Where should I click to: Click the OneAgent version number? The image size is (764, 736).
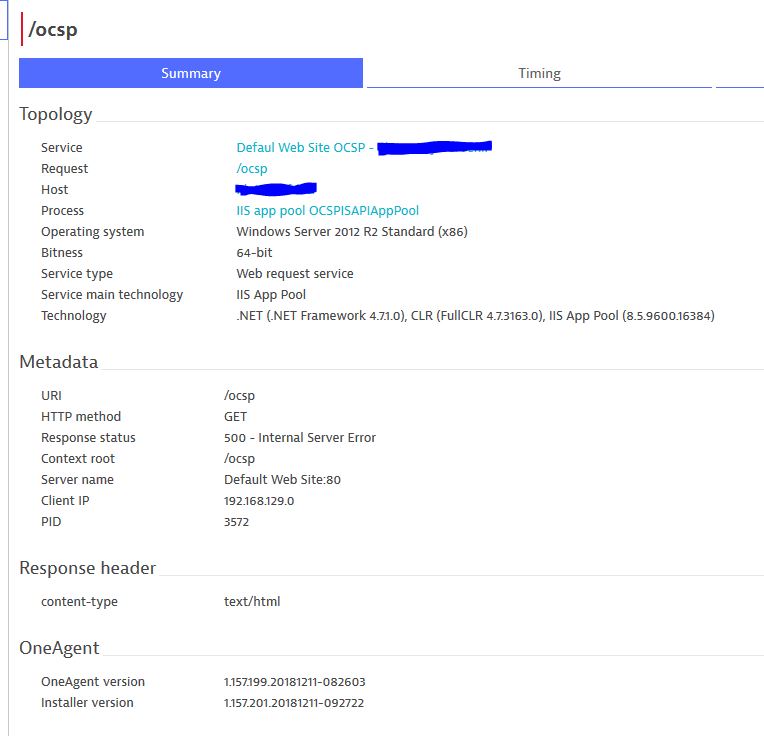[x=295, y=682]
